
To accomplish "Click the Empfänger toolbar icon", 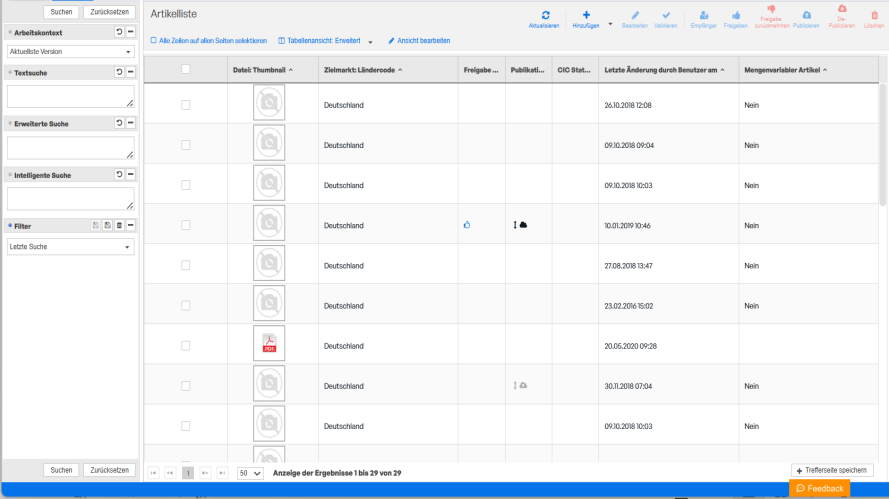I will (704, 15).
